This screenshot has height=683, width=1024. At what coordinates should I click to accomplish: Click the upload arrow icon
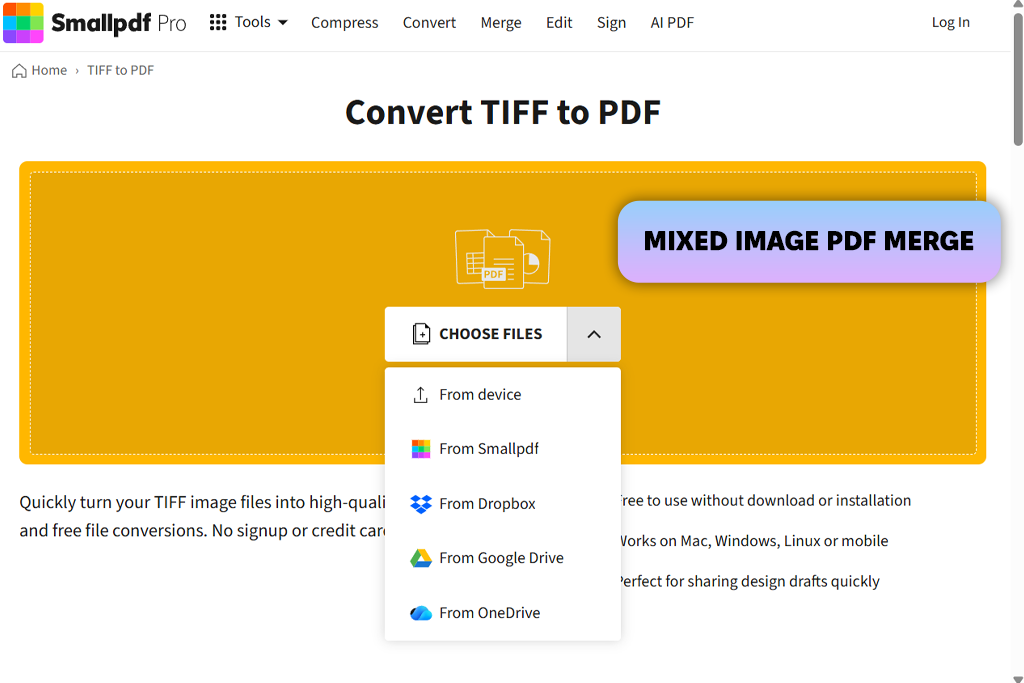pyautogui.click(x=421, y=395)
